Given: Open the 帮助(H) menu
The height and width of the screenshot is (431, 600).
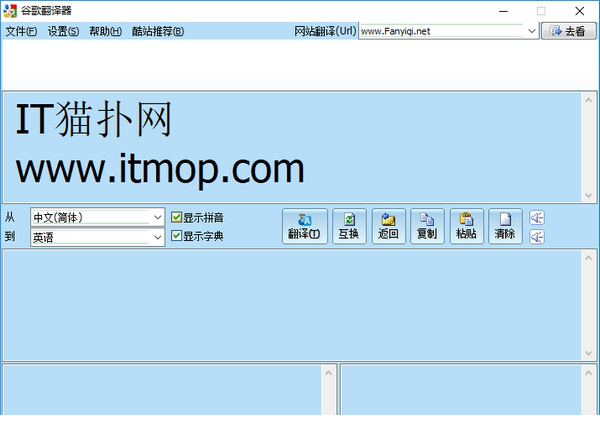Looking at the screenshot, I should pyautogui.click(x=105, y=31).
